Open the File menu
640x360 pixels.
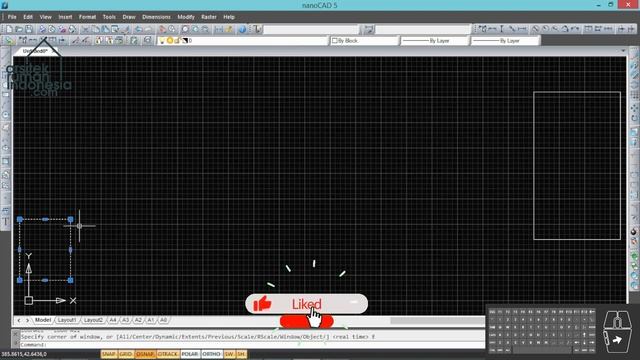tap(12, 17)
